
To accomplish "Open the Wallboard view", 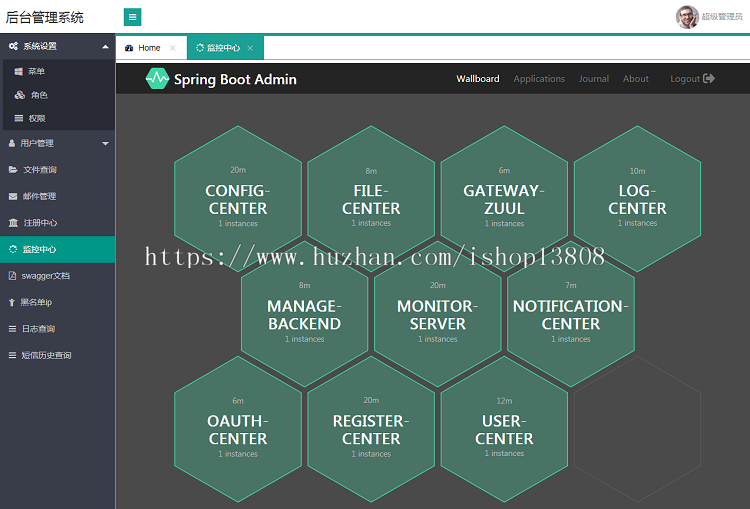I will pyautogui.click(x=477, y=78).
